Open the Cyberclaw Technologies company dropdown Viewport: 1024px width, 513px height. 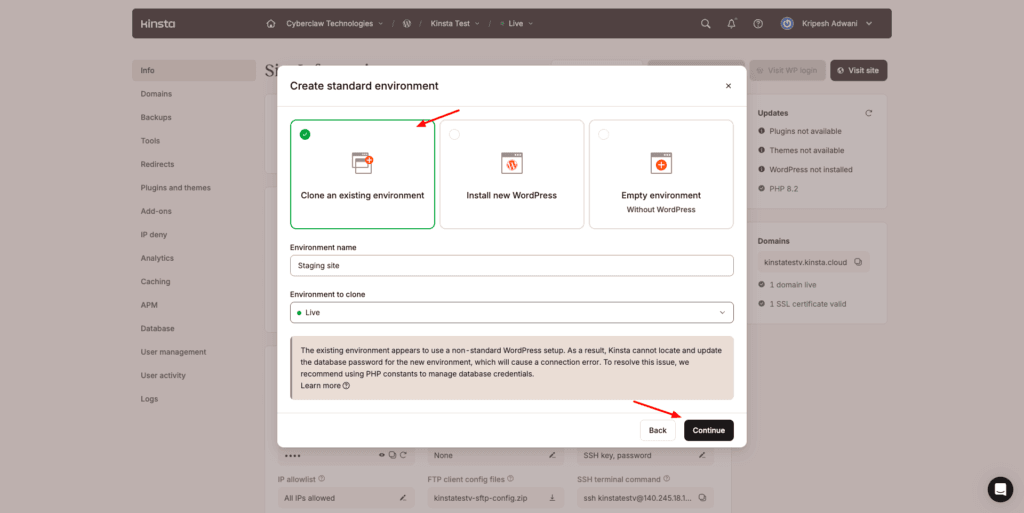pyautogui.click(x=334, y=23)
